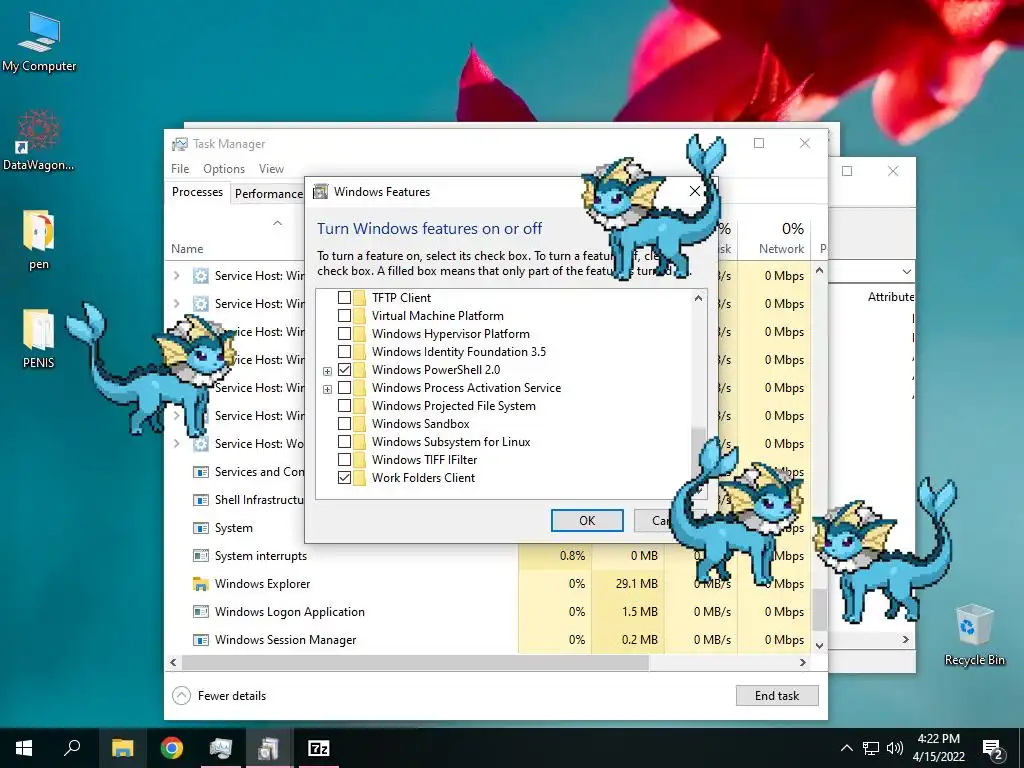Click Task Manager horizontal scrollbar thumb
This screenshot has height=768, width=1024.
(415, 662)
